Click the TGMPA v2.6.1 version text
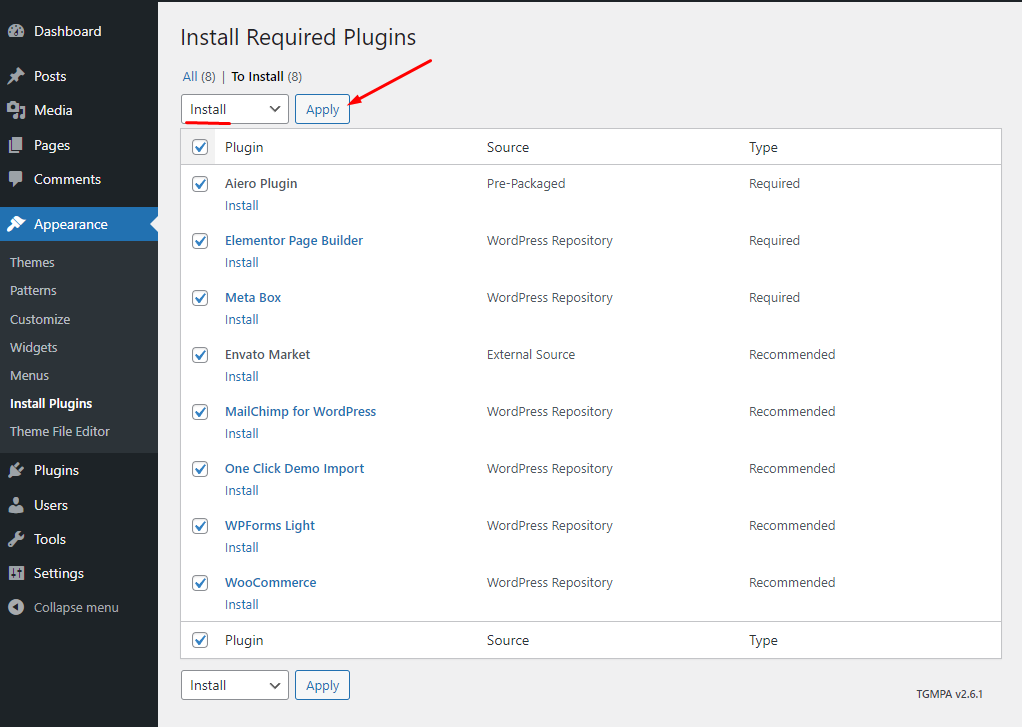The height and width of the screenshot is (727, 1022). tap(950, 694)
